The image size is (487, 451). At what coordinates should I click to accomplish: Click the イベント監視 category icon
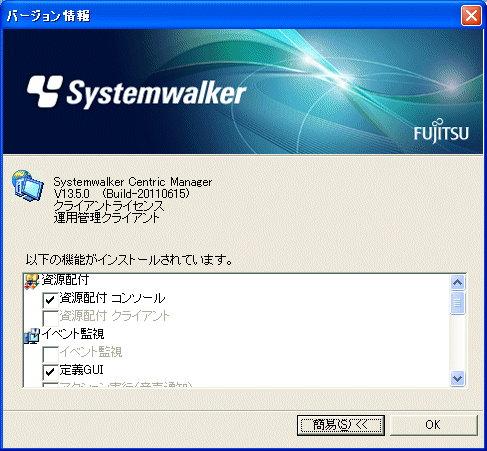point(32,335)
